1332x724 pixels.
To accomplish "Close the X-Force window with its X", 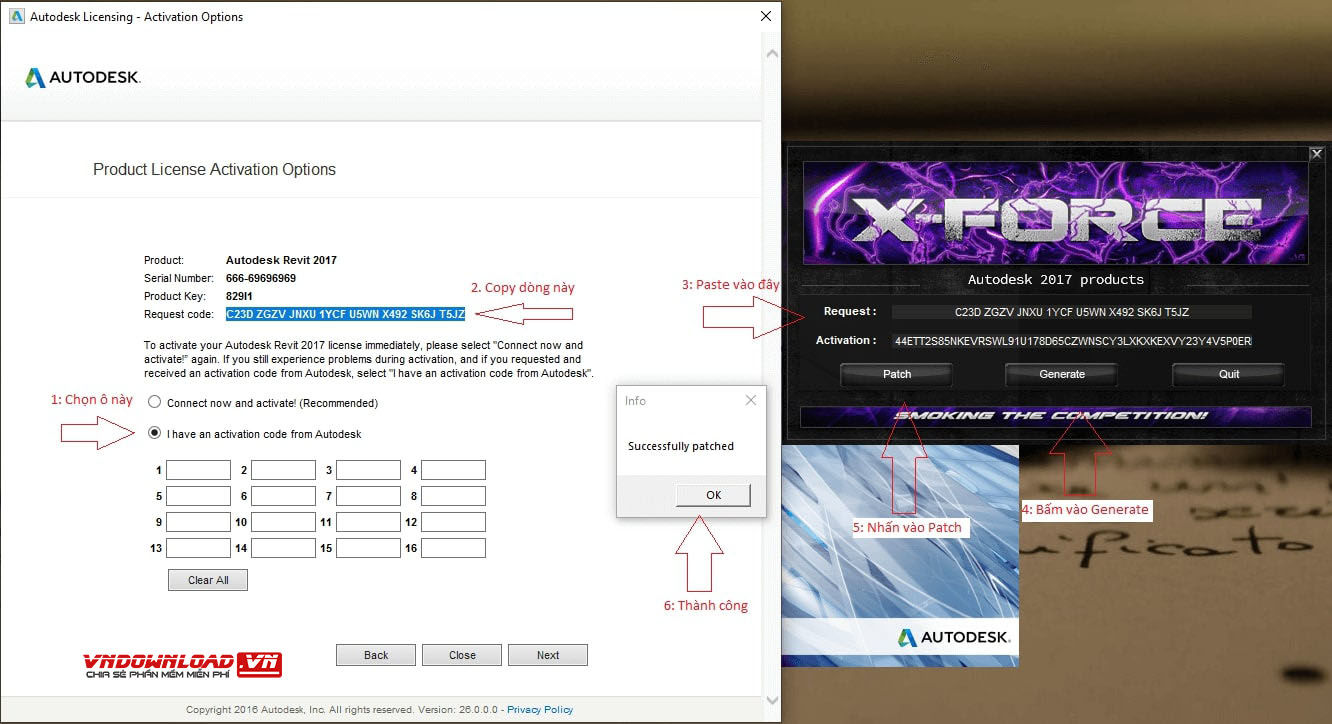I will pos(1316,154).
